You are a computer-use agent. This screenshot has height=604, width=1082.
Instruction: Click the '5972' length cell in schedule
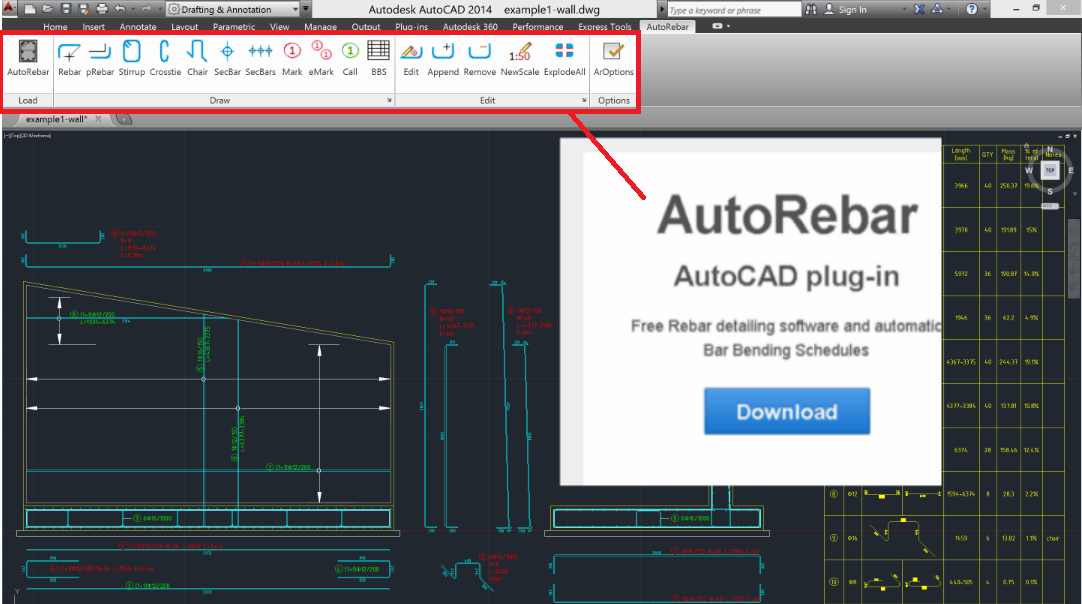tap(961, 274)
